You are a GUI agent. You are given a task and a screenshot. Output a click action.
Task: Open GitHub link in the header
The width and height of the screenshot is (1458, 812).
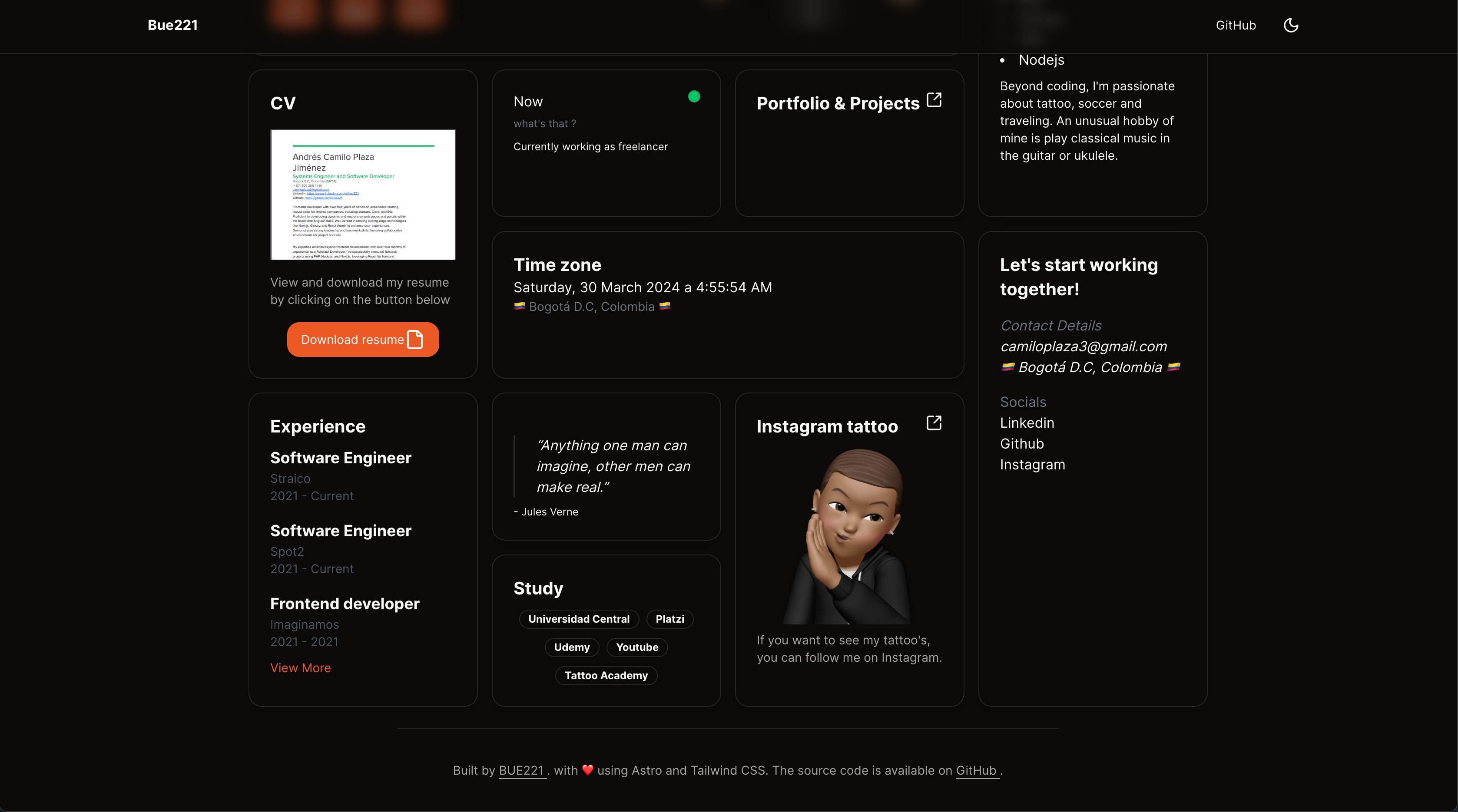(1236, 26)
